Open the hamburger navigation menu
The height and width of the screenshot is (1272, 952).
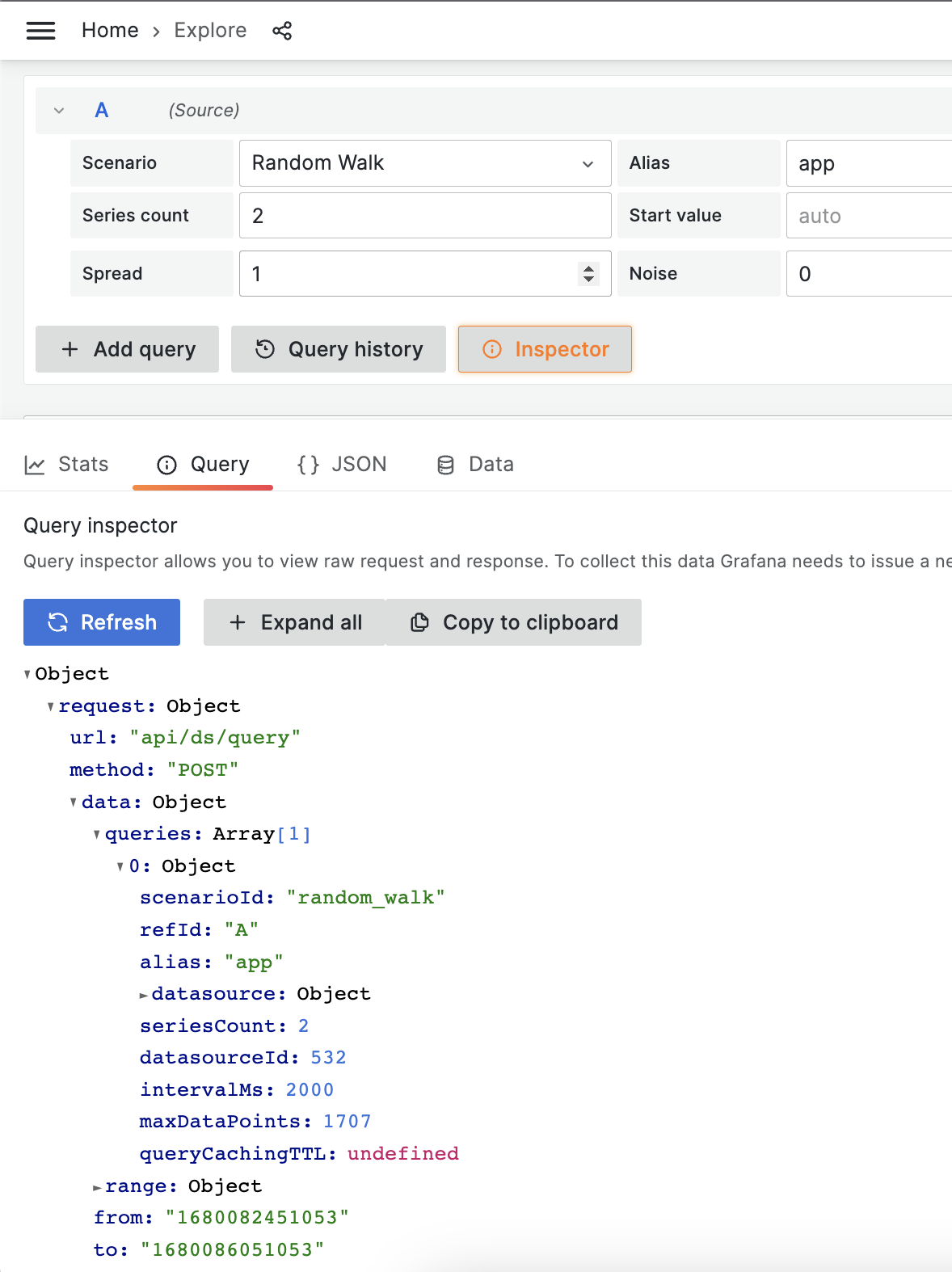(x=40, y=31)
